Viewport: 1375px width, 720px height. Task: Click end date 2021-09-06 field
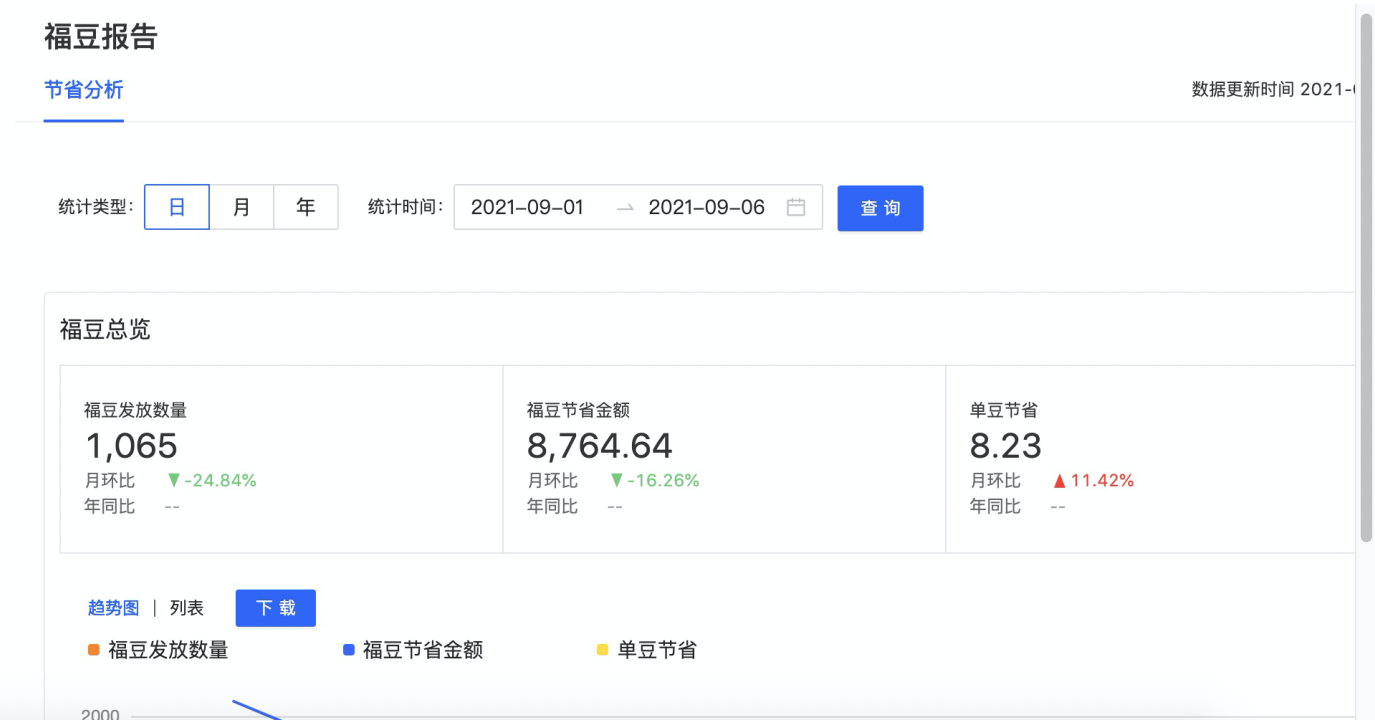[x=706, y=208]
